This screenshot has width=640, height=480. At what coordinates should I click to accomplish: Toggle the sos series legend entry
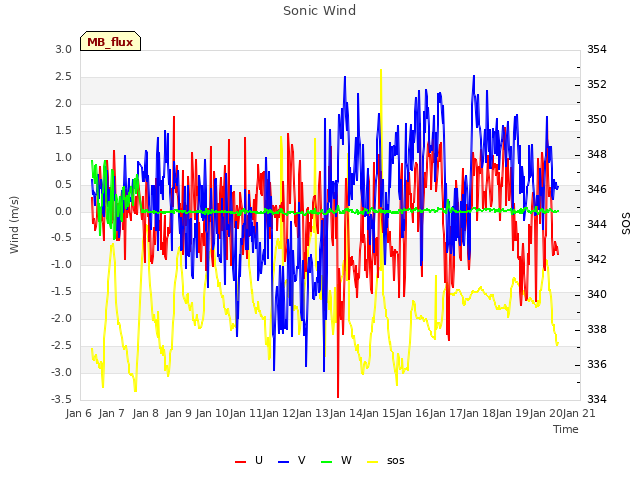(386, 460)
